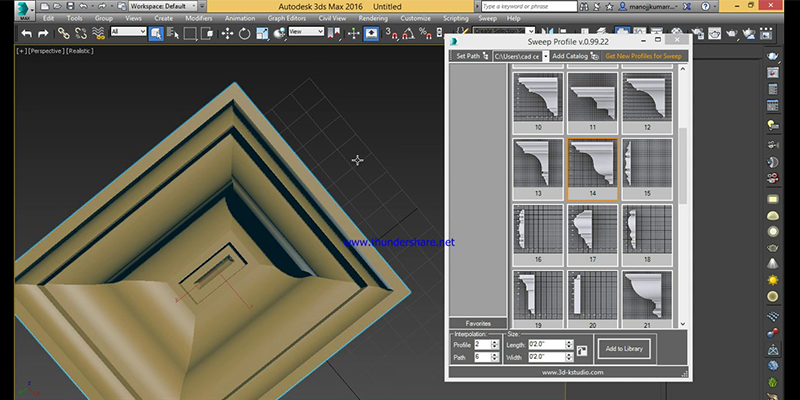Click Profile interpolation spinner arrows
This screenshot has width=800, height=400.
(x=494, y=345)
